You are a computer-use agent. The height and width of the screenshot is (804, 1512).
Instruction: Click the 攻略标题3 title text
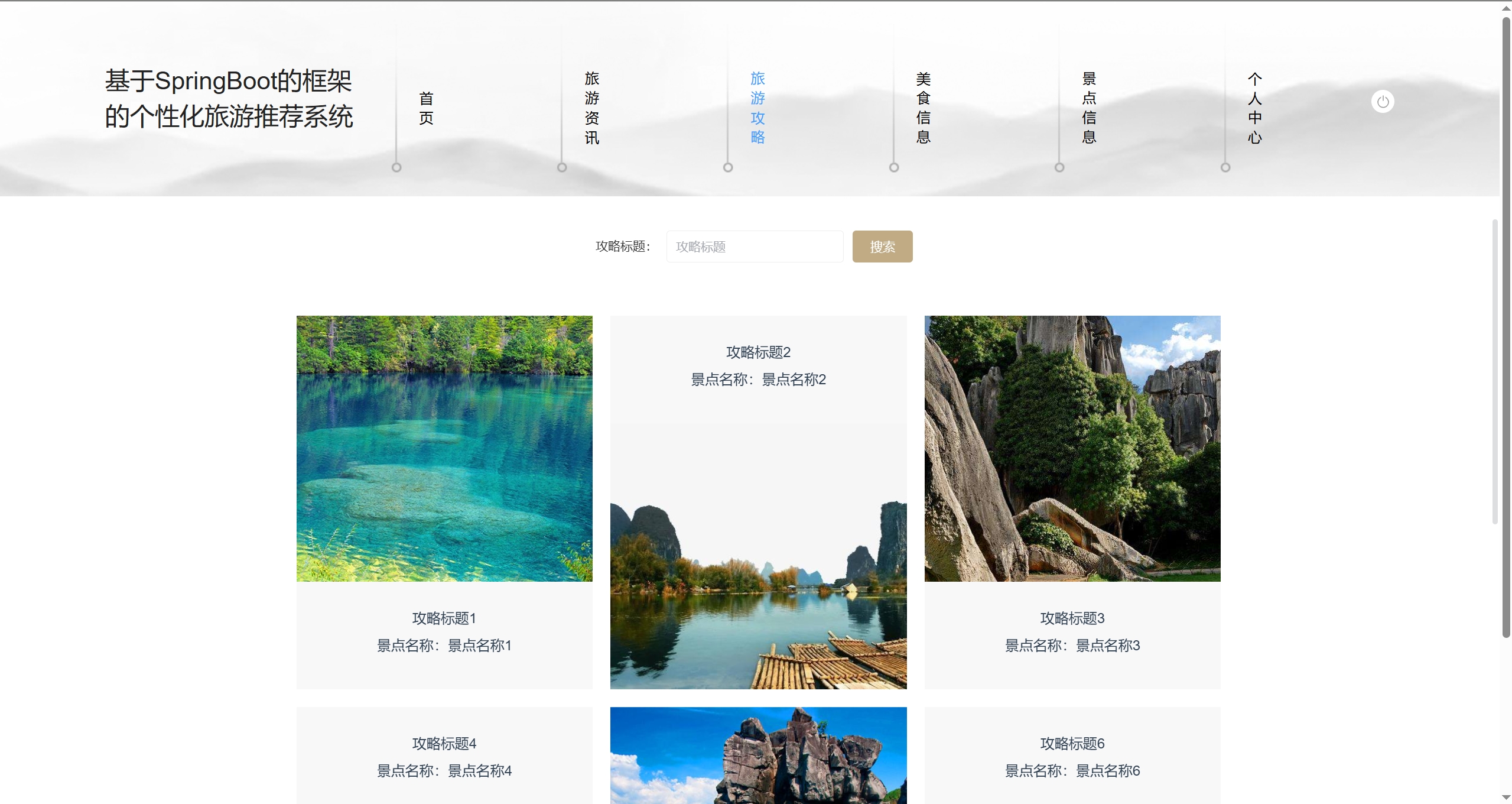tap(1072, 618)
